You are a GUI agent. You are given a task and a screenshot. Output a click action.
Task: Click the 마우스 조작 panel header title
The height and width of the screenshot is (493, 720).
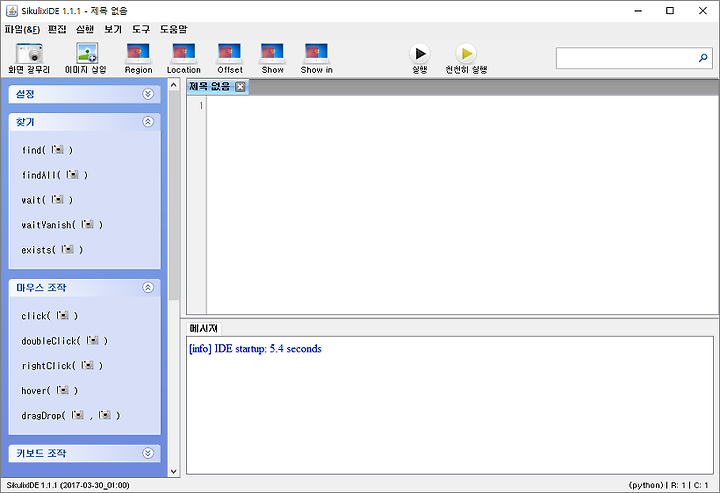(x=41, y=287)
